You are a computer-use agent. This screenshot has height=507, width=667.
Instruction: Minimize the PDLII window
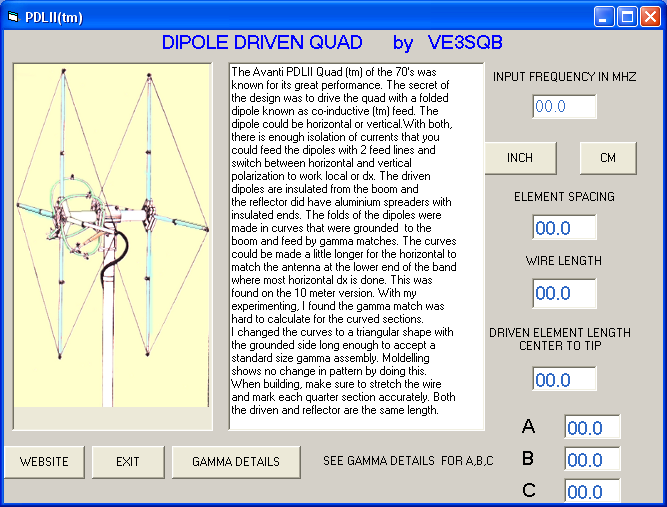[x=604, y=17]
